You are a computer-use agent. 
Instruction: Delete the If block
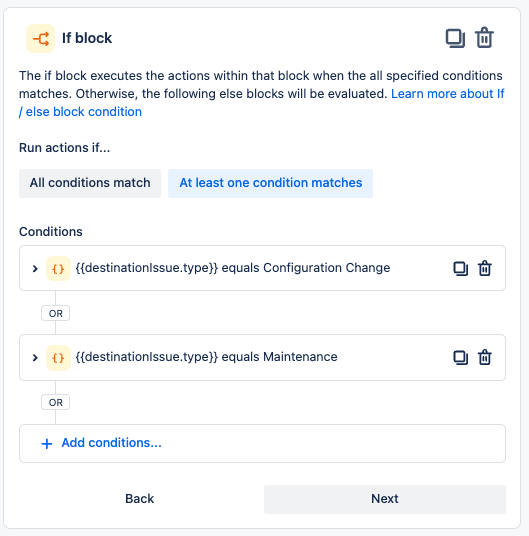click(484, 38)
